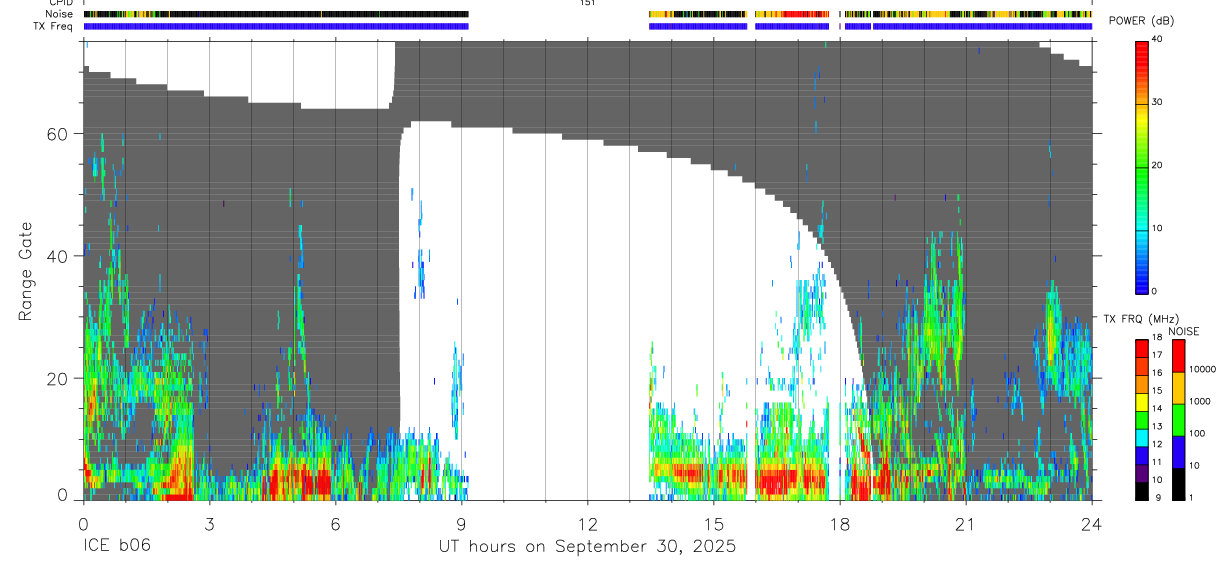Viewport: 1228px width, 567px height.
Task: Click x-axis tick label "12"
Action: [x=587, y=524]
